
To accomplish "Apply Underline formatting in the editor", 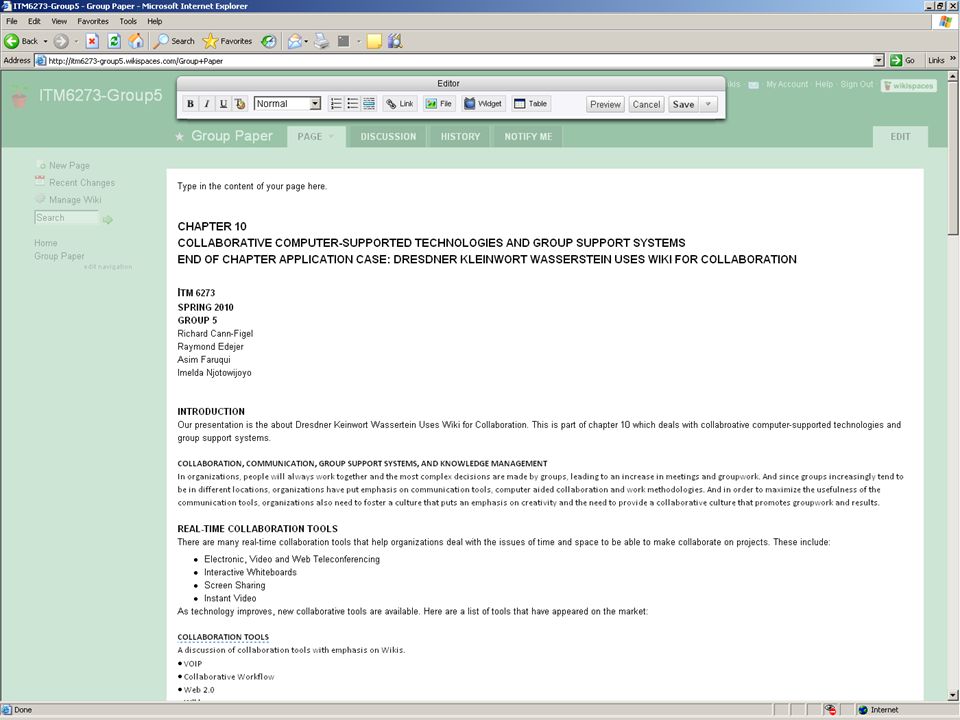I will (x=223, y=103).
